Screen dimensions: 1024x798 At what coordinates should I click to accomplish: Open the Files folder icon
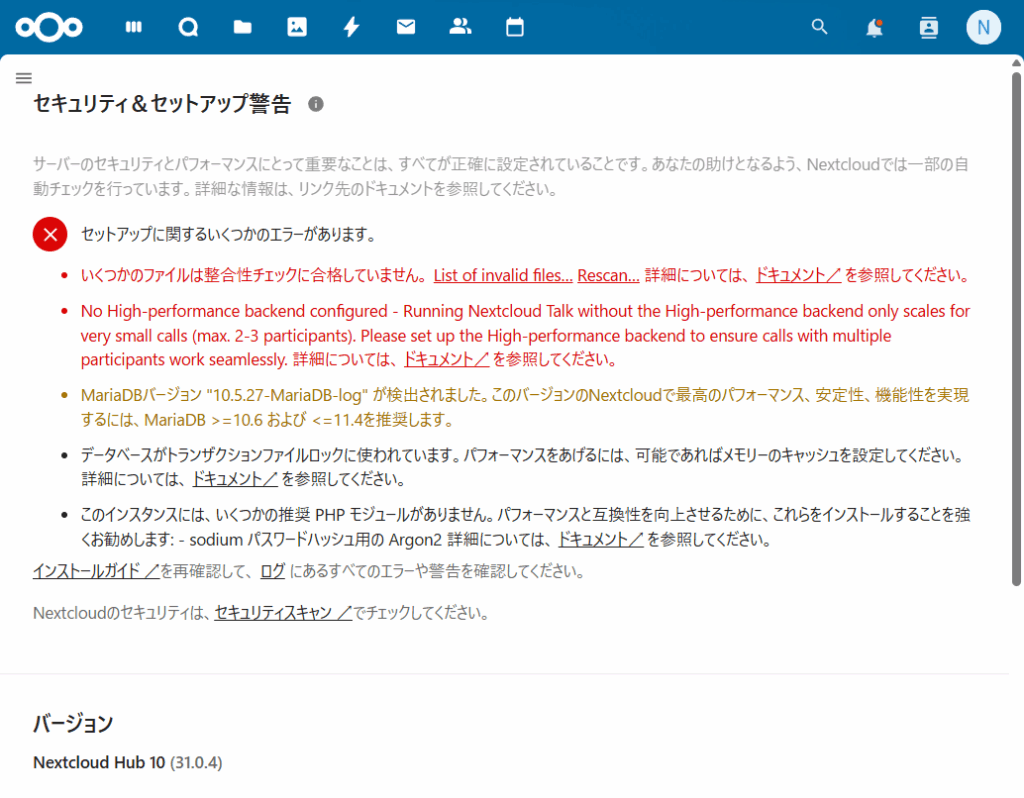point(242,27)
